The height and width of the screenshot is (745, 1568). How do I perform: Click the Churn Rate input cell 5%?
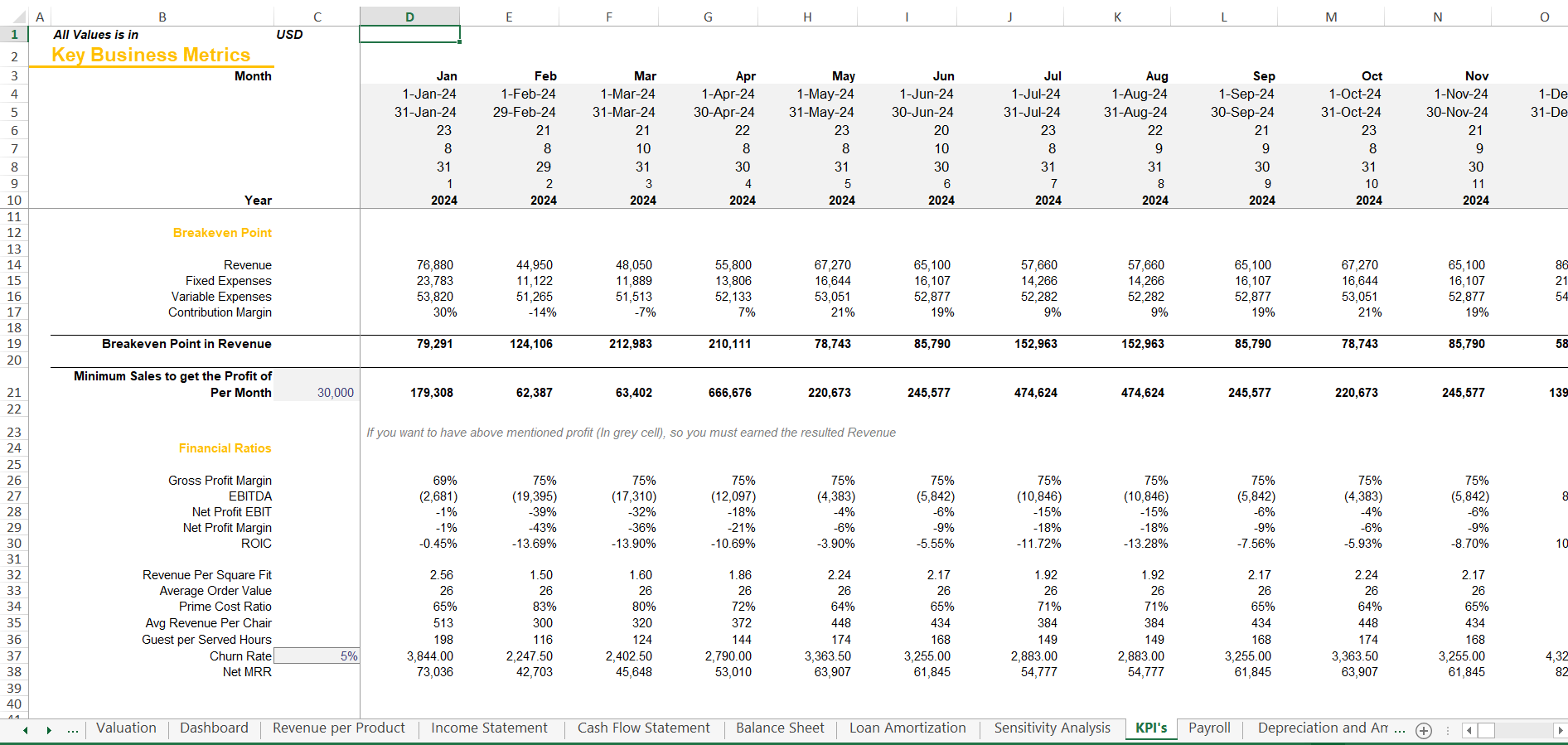[317, 656]
